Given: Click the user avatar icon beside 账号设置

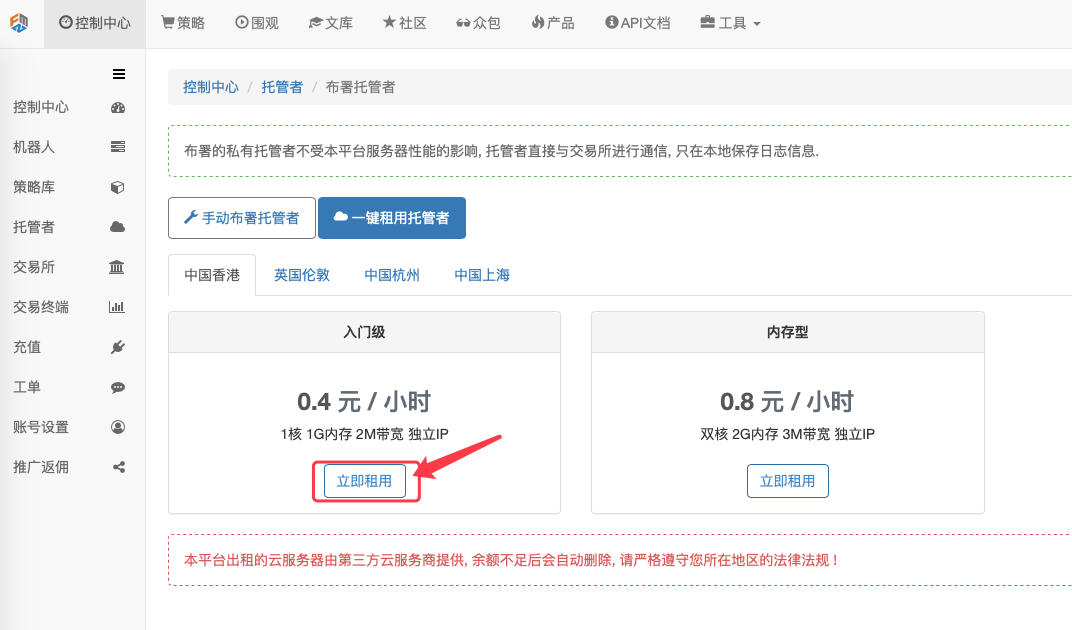Looking at the screenshot, I should click(118, 427).
